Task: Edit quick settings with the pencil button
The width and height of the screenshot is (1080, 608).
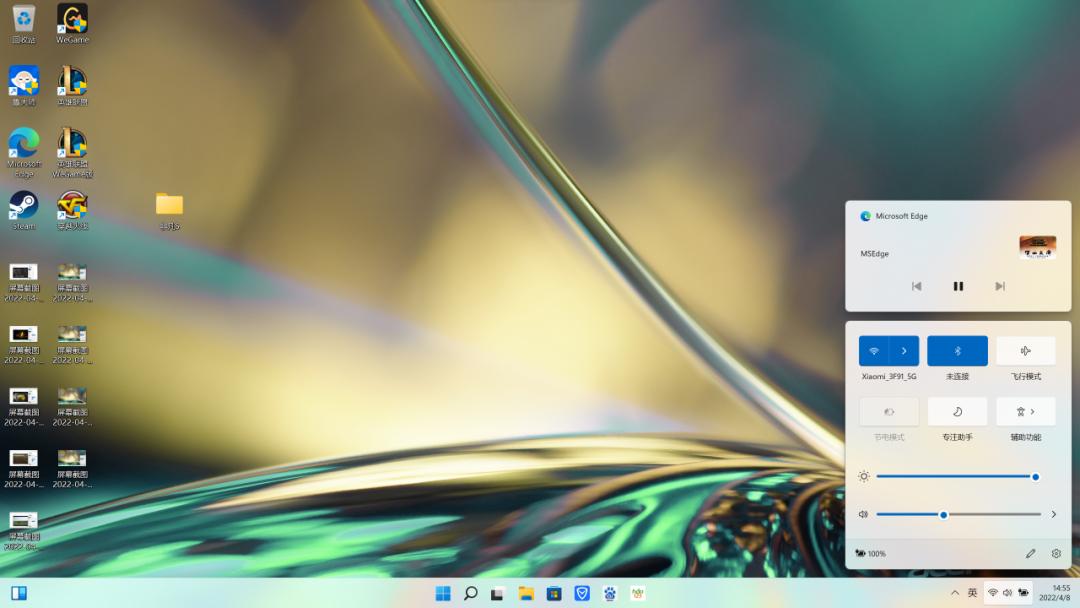Action: click(1030, 553)
